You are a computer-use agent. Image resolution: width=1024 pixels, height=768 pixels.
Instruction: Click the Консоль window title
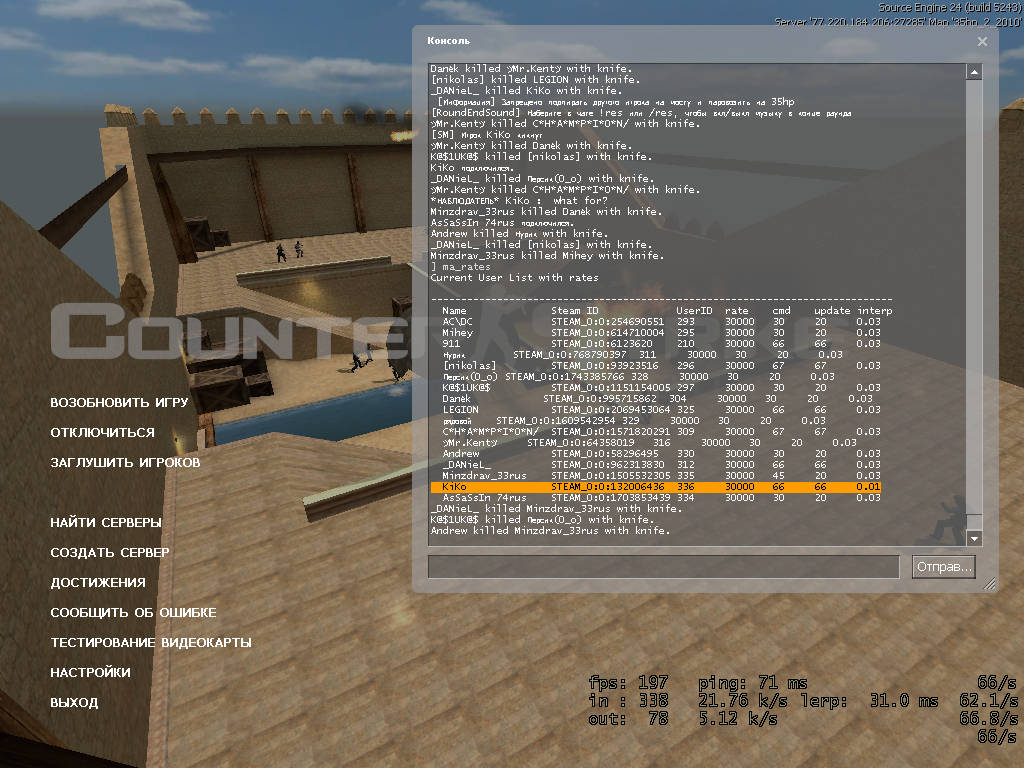(448, 40)
